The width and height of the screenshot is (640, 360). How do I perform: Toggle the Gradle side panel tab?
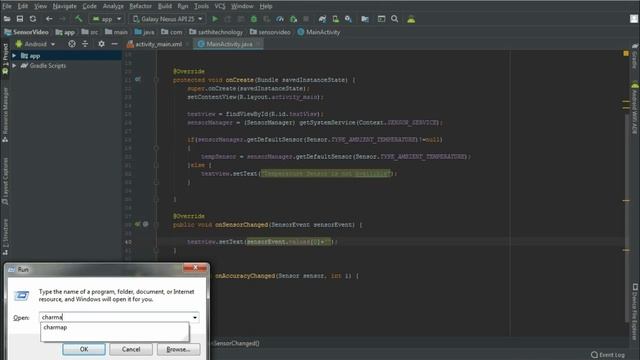[x=635, y=56]
